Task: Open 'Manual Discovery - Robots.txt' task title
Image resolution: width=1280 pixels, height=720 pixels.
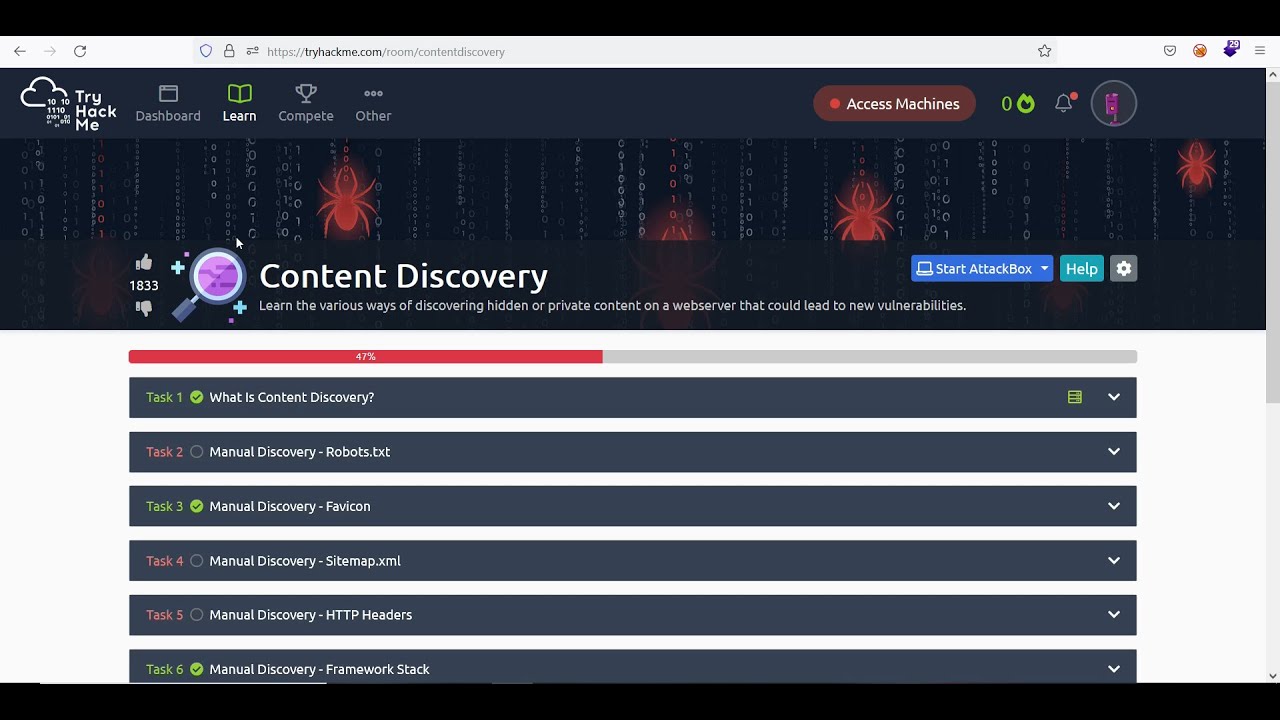Action: pyautogui.click(x=300, y=452)
